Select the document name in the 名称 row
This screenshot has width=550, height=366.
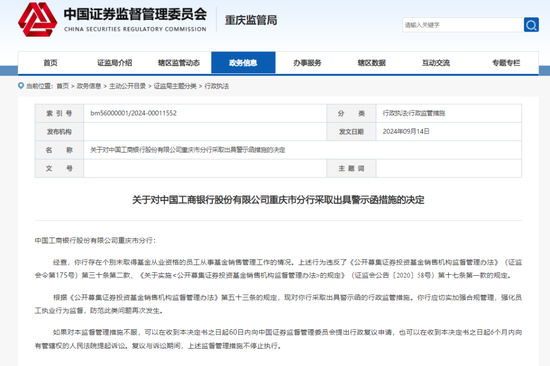(x=188, y=150)
